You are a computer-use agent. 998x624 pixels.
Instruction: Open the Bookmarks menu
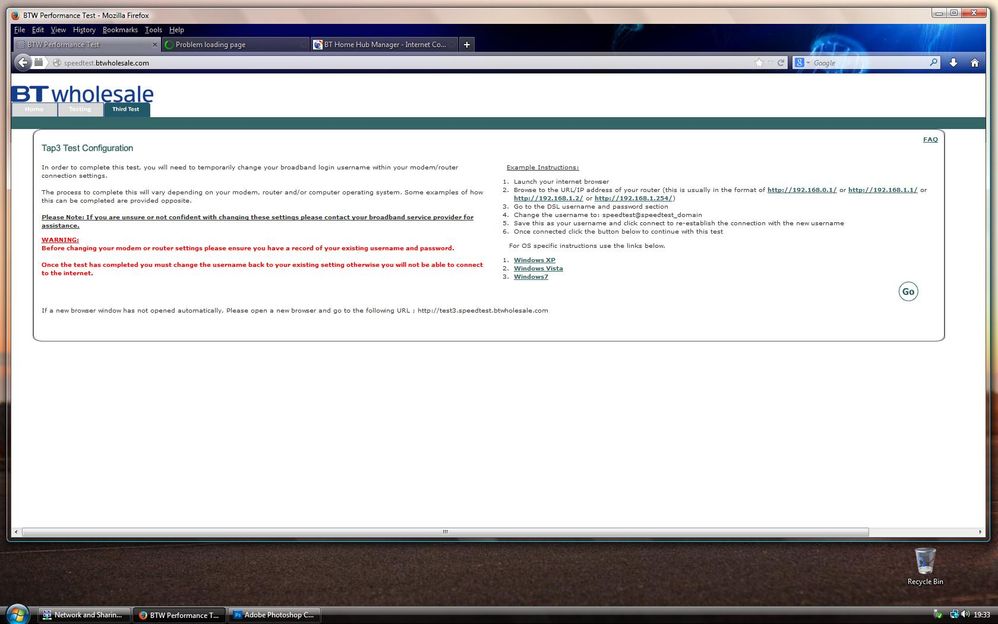point(120,30)
